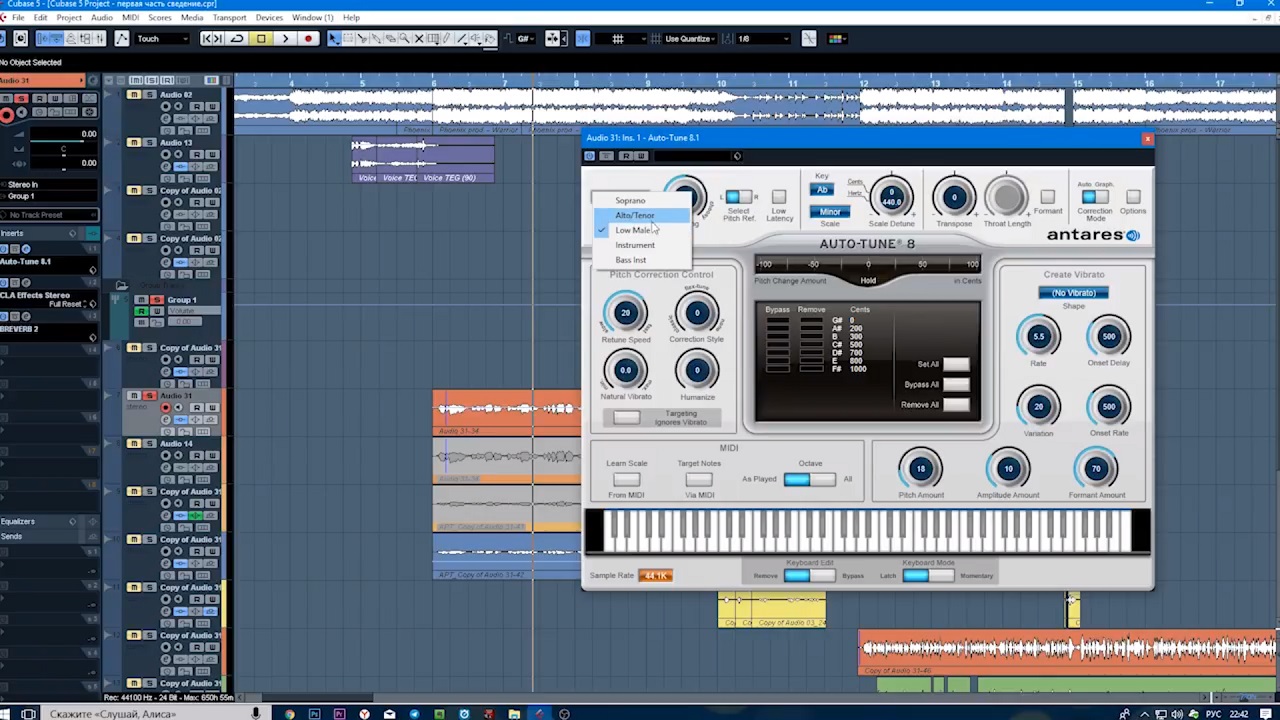Toggle Targeting Ignores Vibrato button

pos(627,418)
